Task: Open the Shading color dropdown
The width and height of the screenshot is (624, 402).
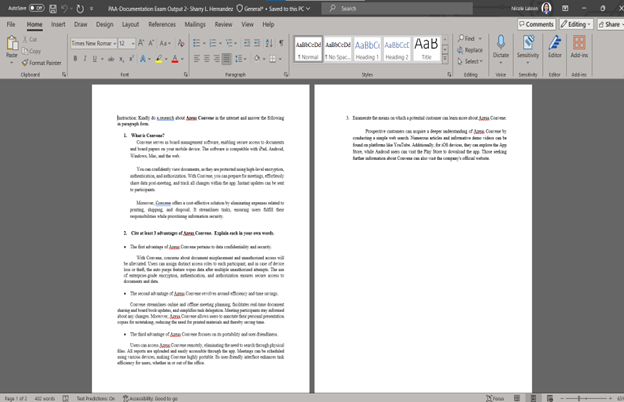Action: pos(264,59)
